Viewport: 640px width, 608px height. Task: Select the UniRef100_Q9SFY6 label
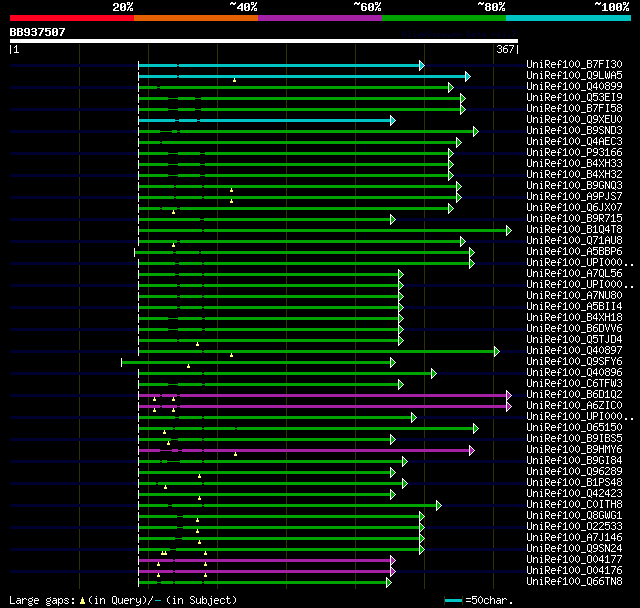574,362
